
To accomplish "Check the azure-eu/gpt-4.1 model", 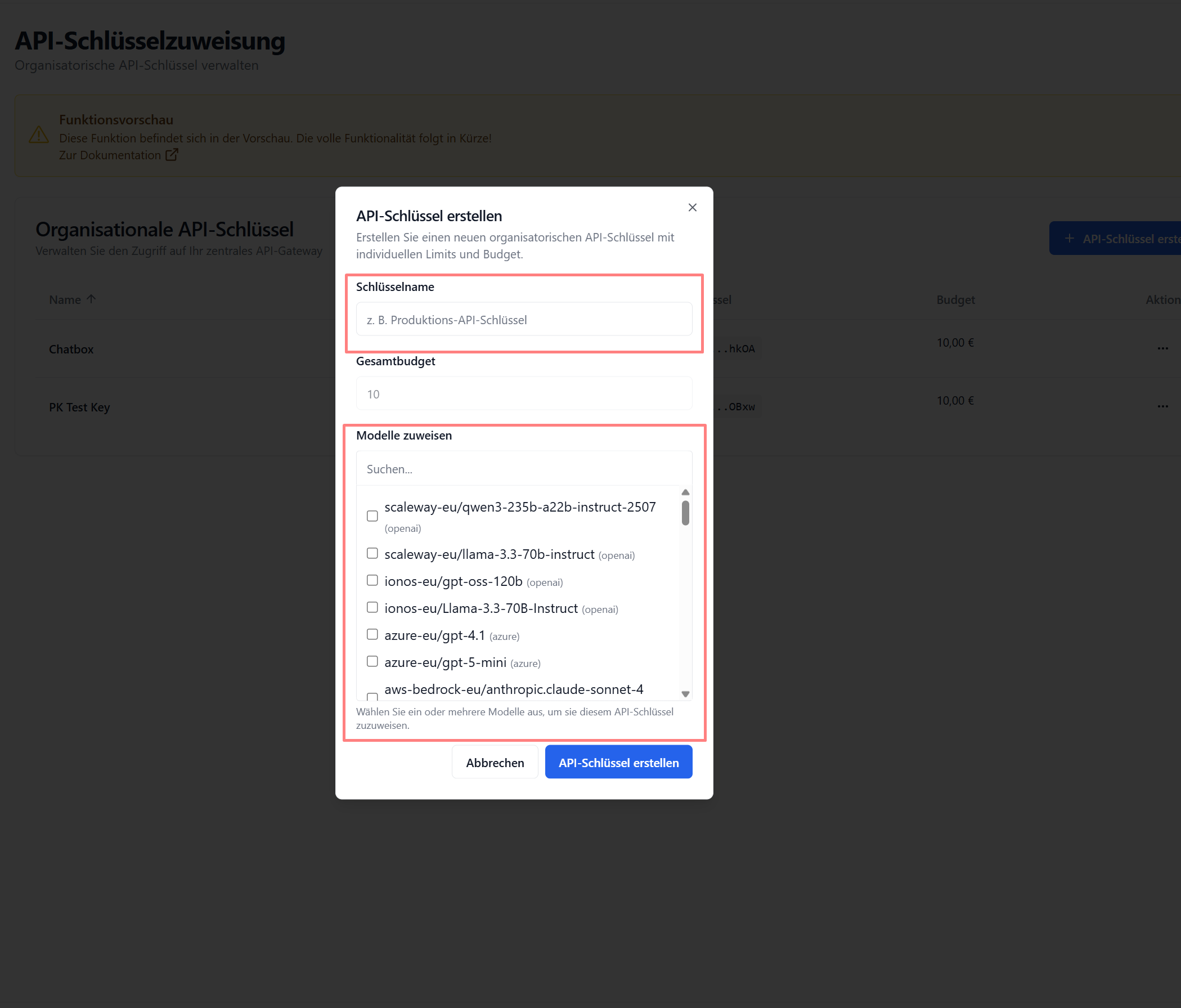I will pyautogui.click(x=372, y=634).
